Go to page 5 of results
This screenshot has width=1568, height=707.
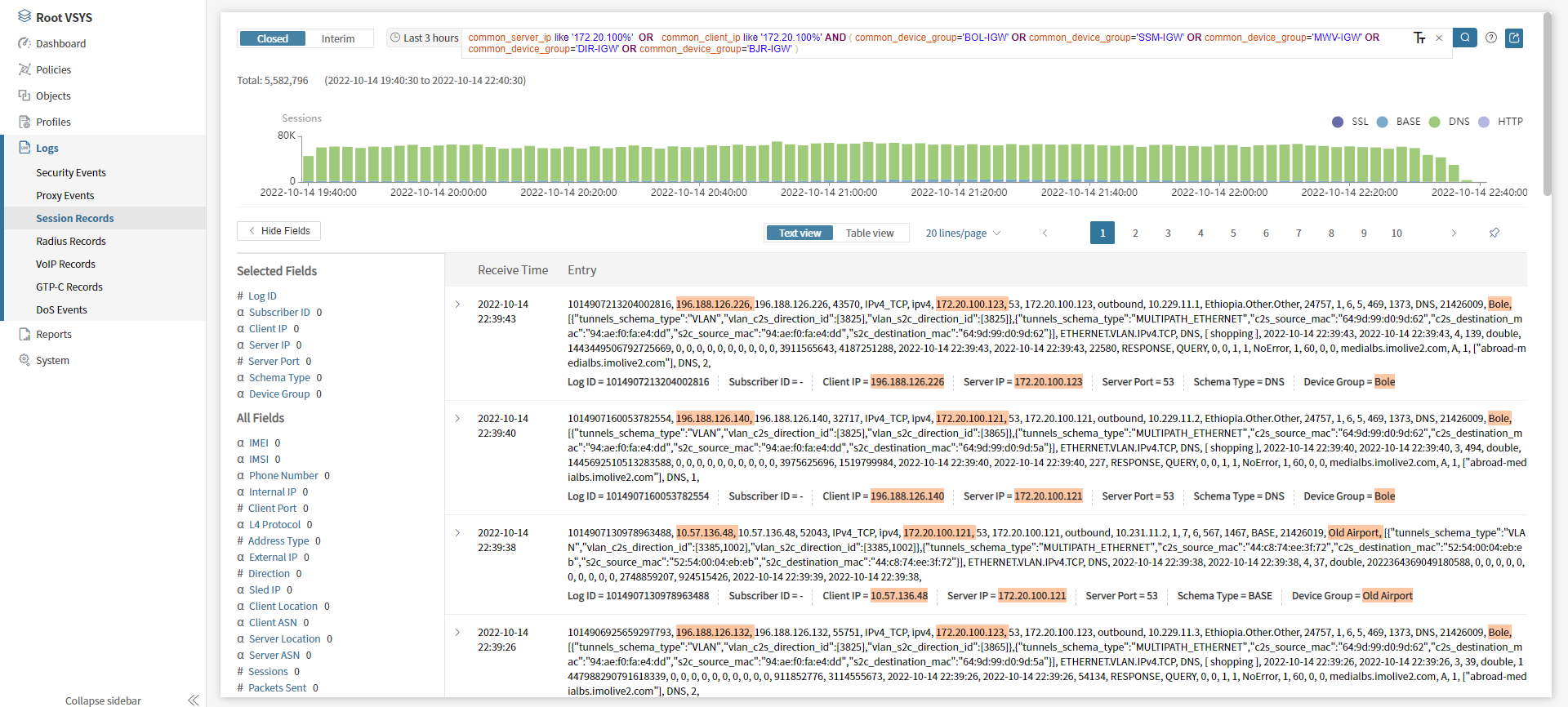(x=1233, y=233)
